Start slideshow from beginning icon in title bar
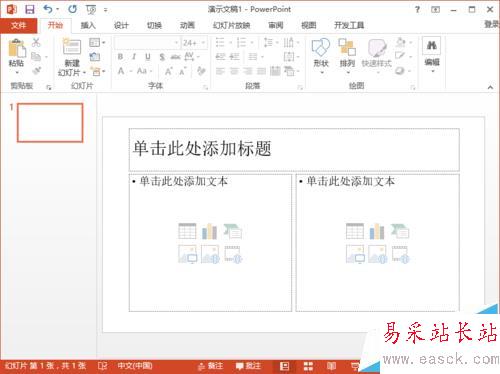This screenshot has width=500, height=374. [x=91, y=9]
